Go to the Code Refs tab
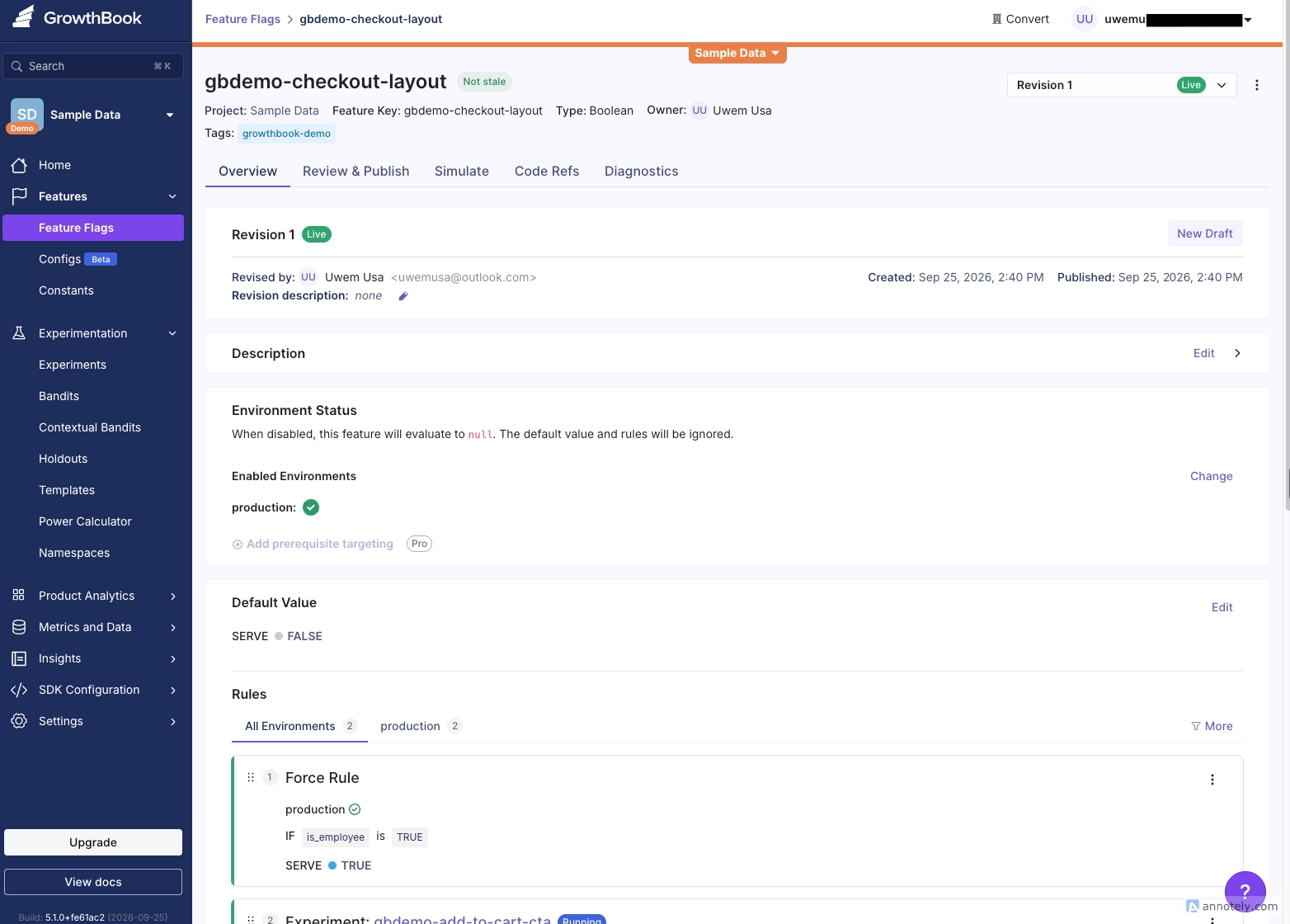The image size is (1290, 924). [547, 171]
